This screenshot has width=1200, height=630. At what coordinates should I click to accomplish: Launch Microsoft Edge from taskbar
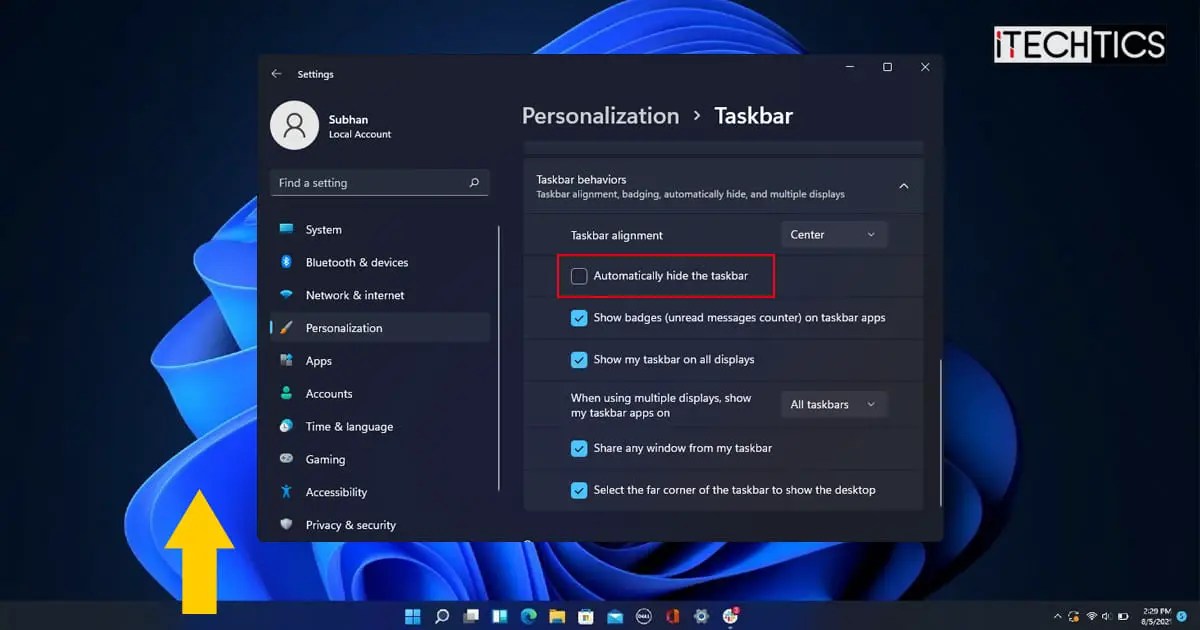coord(529,617)
